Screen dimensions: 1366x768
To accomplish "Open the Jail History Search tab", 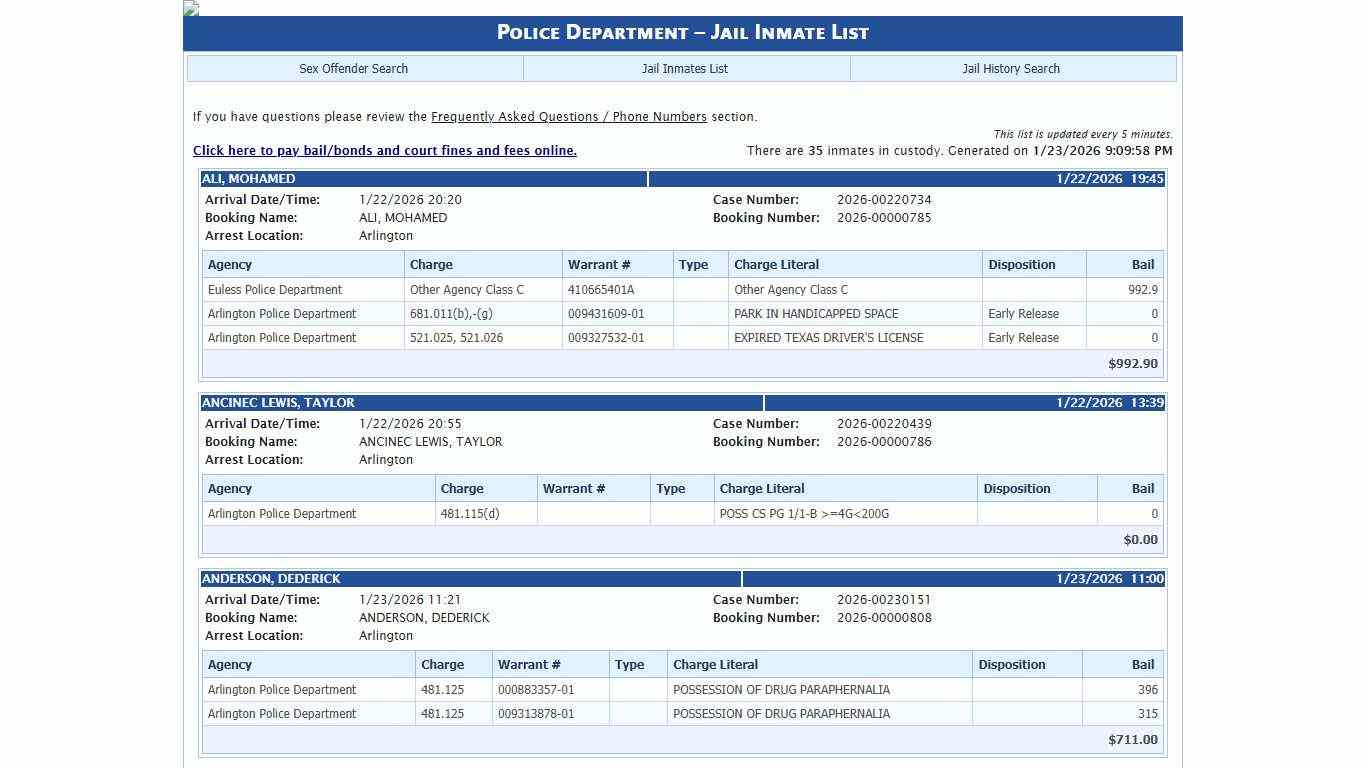I will click(x=1011, y=69).
